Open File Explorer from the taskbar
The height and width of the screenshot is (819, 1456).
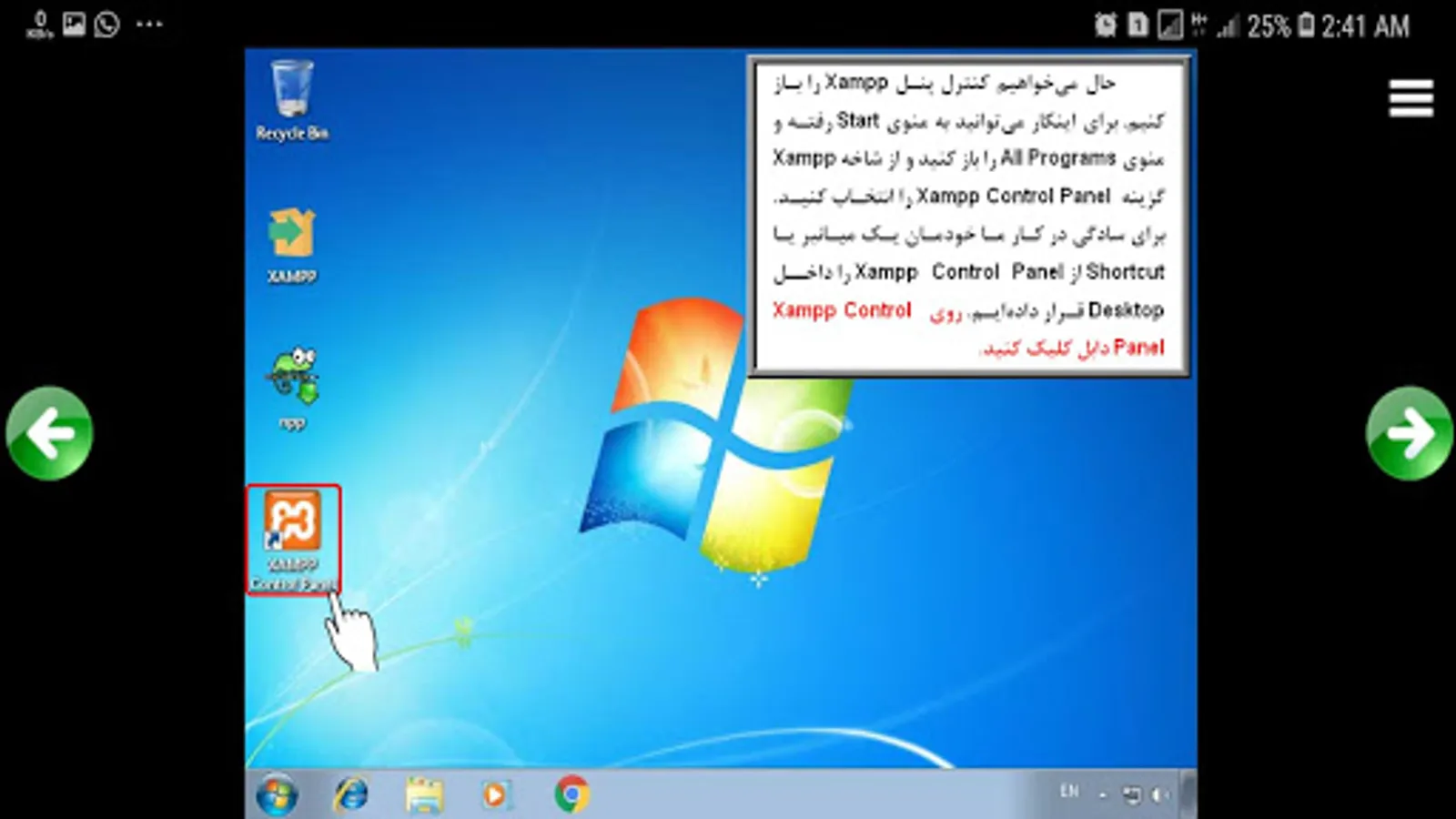[424, 795]
